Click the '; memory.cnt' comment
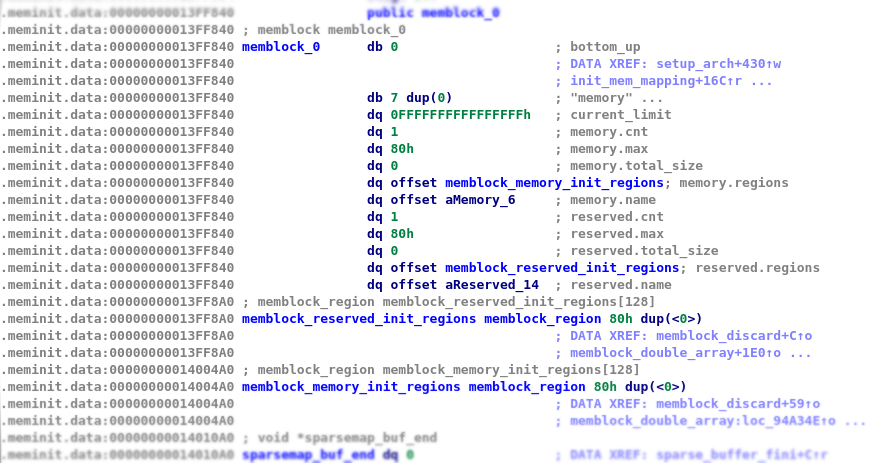894x463 pixels. click(602, 132)
